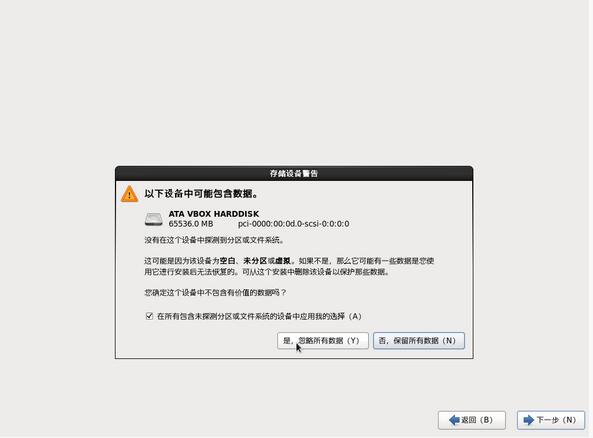Image resolution: width=593 pixels, height=438 pixels.
Task: Click the orange warning triangle icon
Action: tap(129, 194)
